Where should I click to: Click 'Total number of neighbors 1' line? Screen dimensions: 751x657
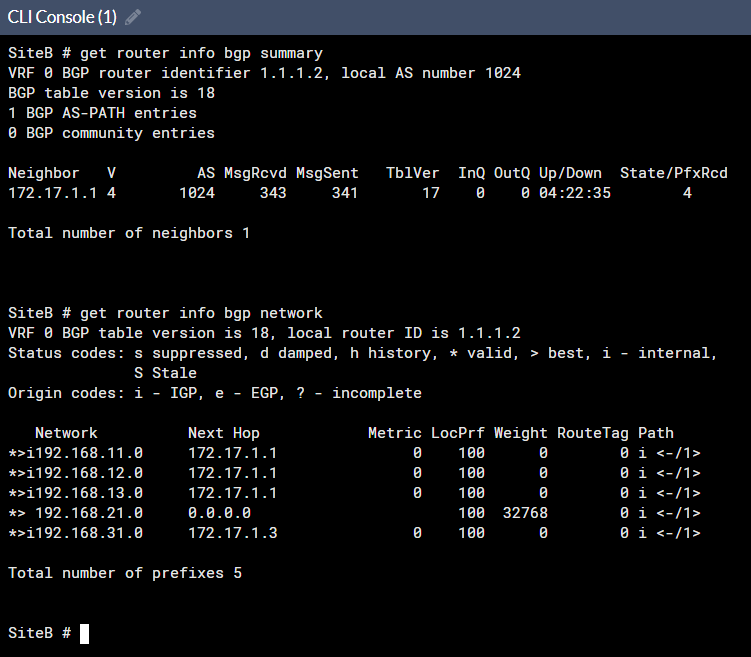[x=129, y=233]
